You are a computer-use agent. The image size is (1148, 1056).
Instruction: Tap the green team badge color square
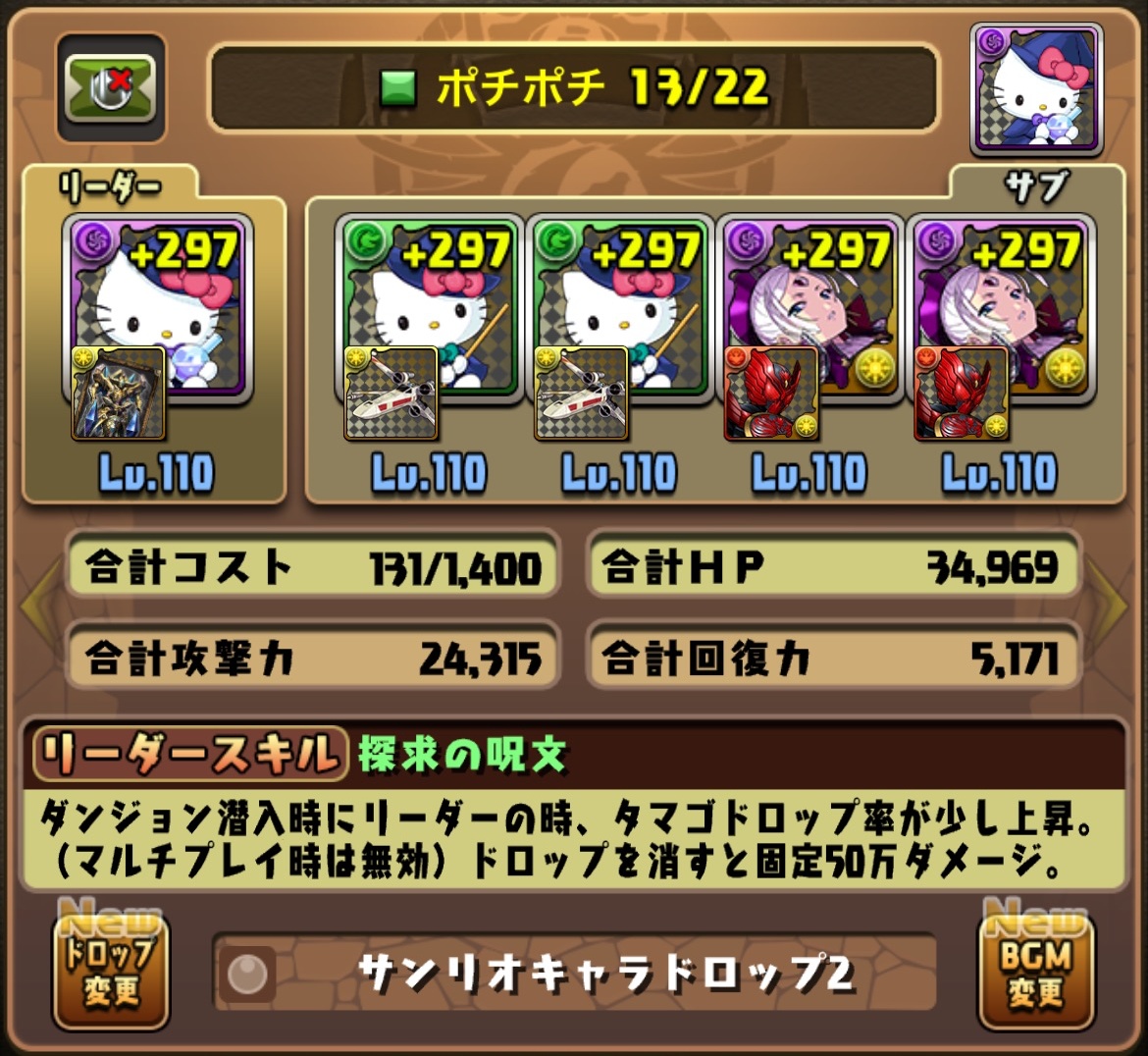point(398,88)
